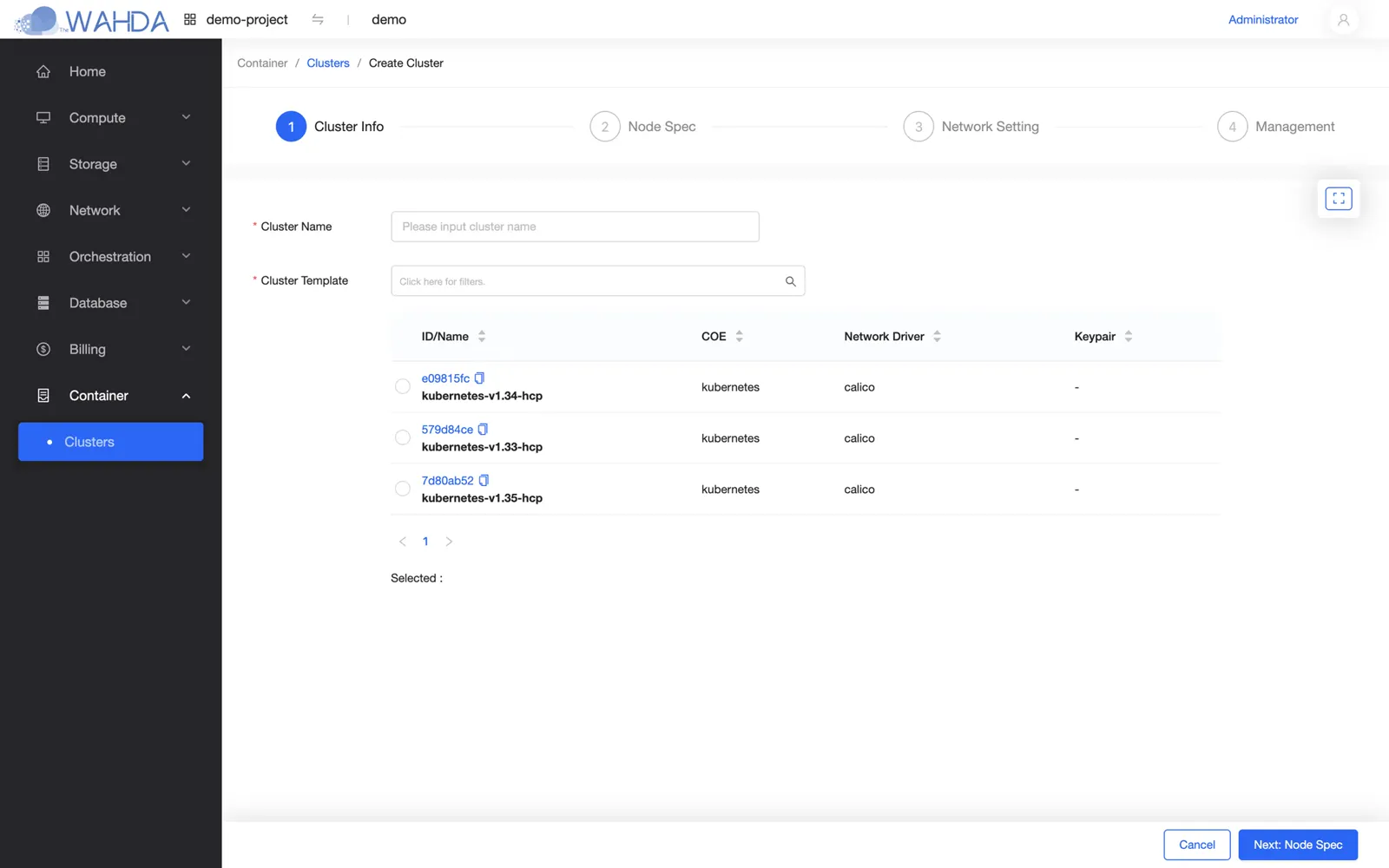
Task: Open template link e09815fc
Action: click(445, 378)
